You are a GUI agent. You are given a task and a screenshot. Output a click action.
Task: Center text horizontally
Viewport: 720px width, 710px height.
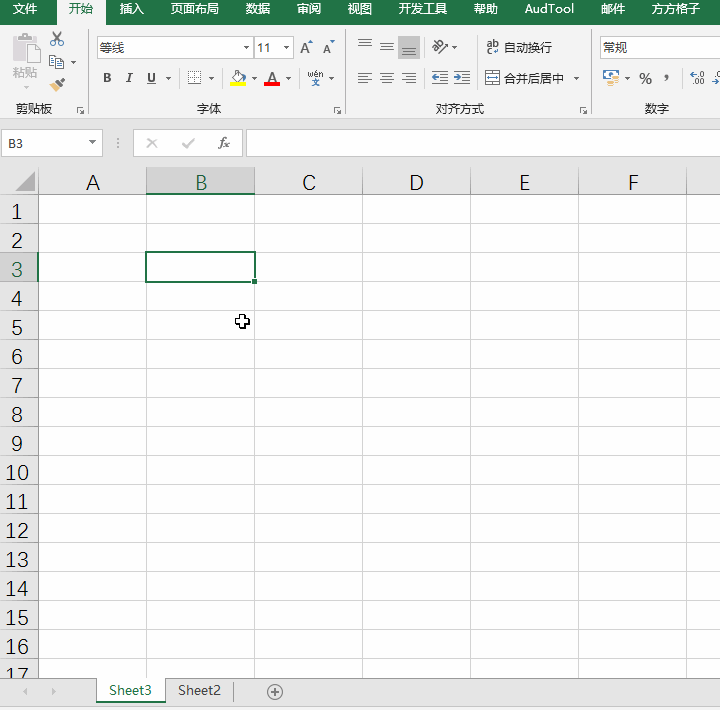[387, 78]
